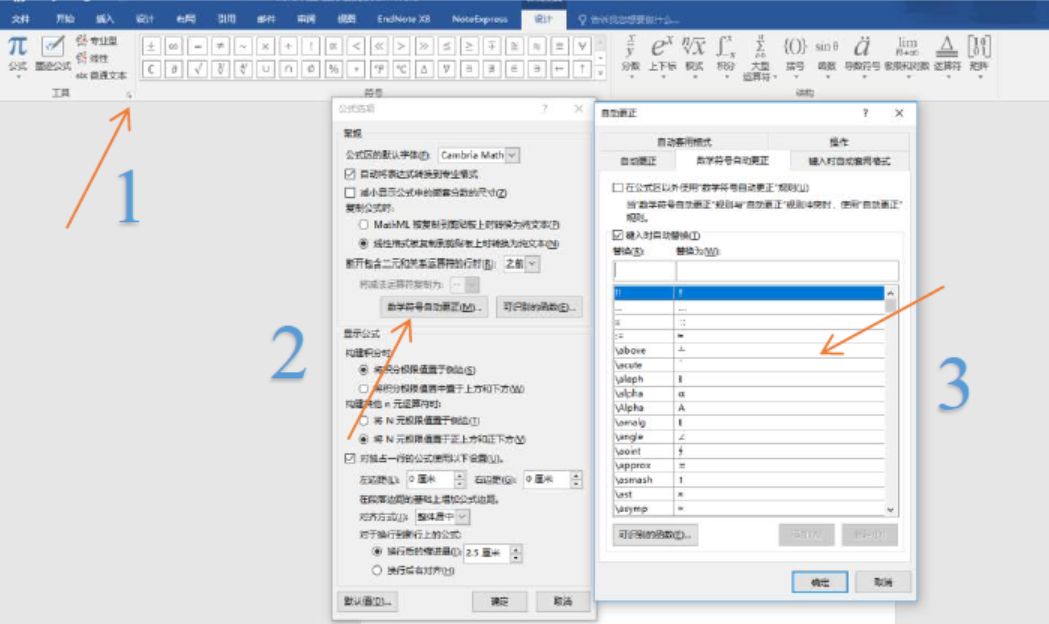1049x624 pixels.
Task: Click the 数学符号自动更正 Math AutoCorrect button
Action: (434, 307)
